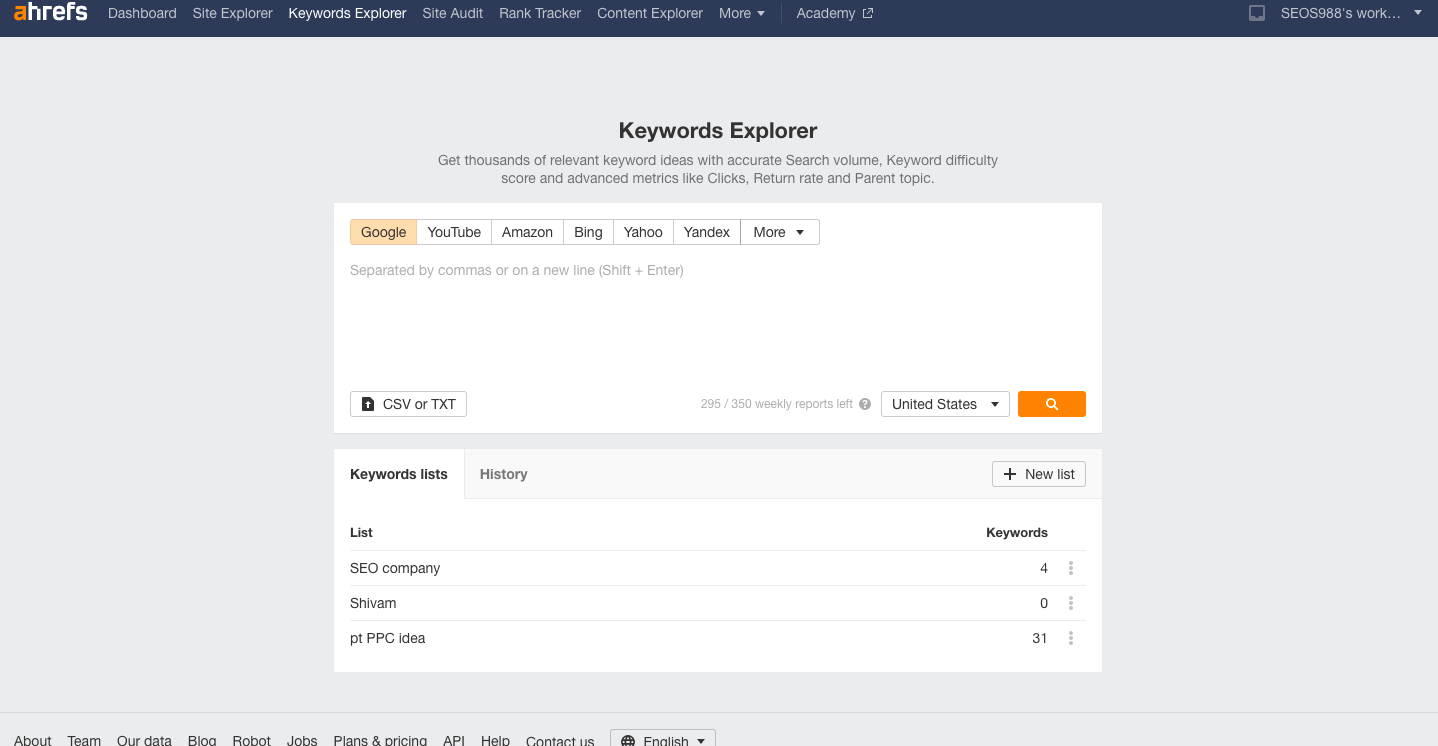The image size is (1438, 746).
Task: Open the Contact us footer link
Action: 560,740
